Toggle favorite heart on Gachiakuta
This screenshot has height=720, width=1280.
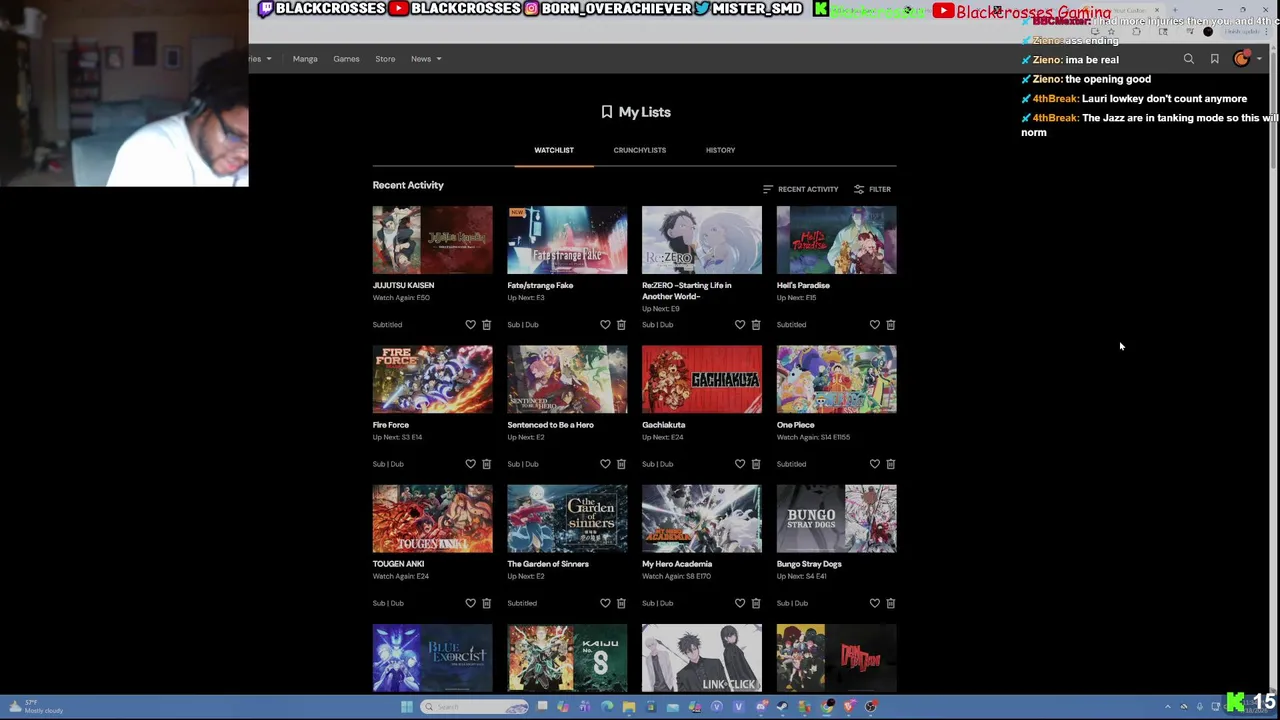740,464
